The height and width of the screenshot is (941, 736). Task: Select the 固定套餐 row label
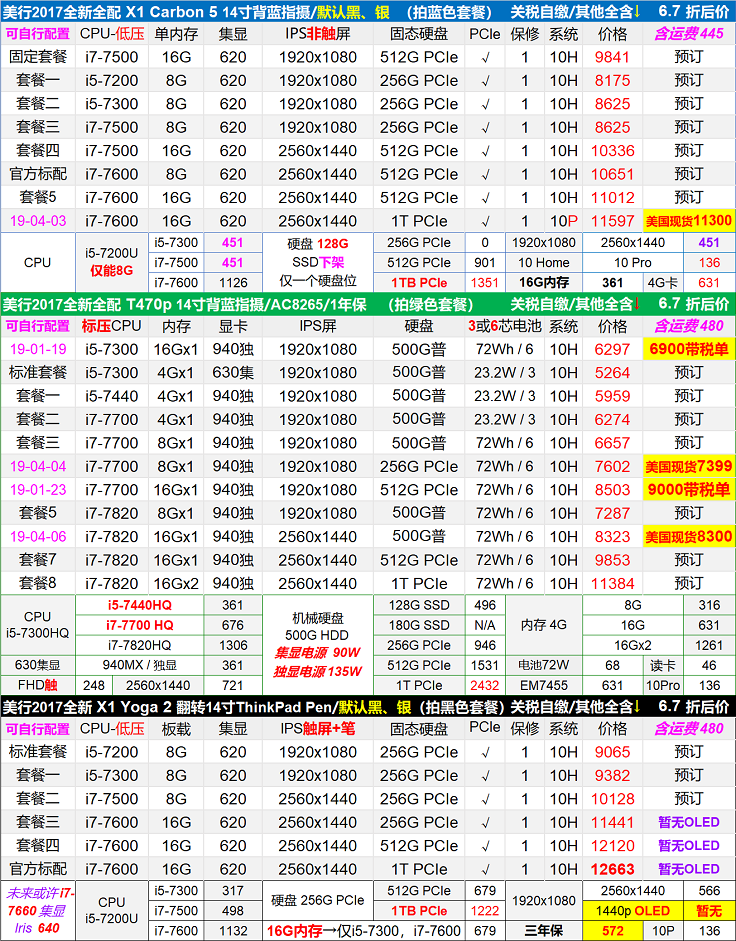click(x=38, y=58)
